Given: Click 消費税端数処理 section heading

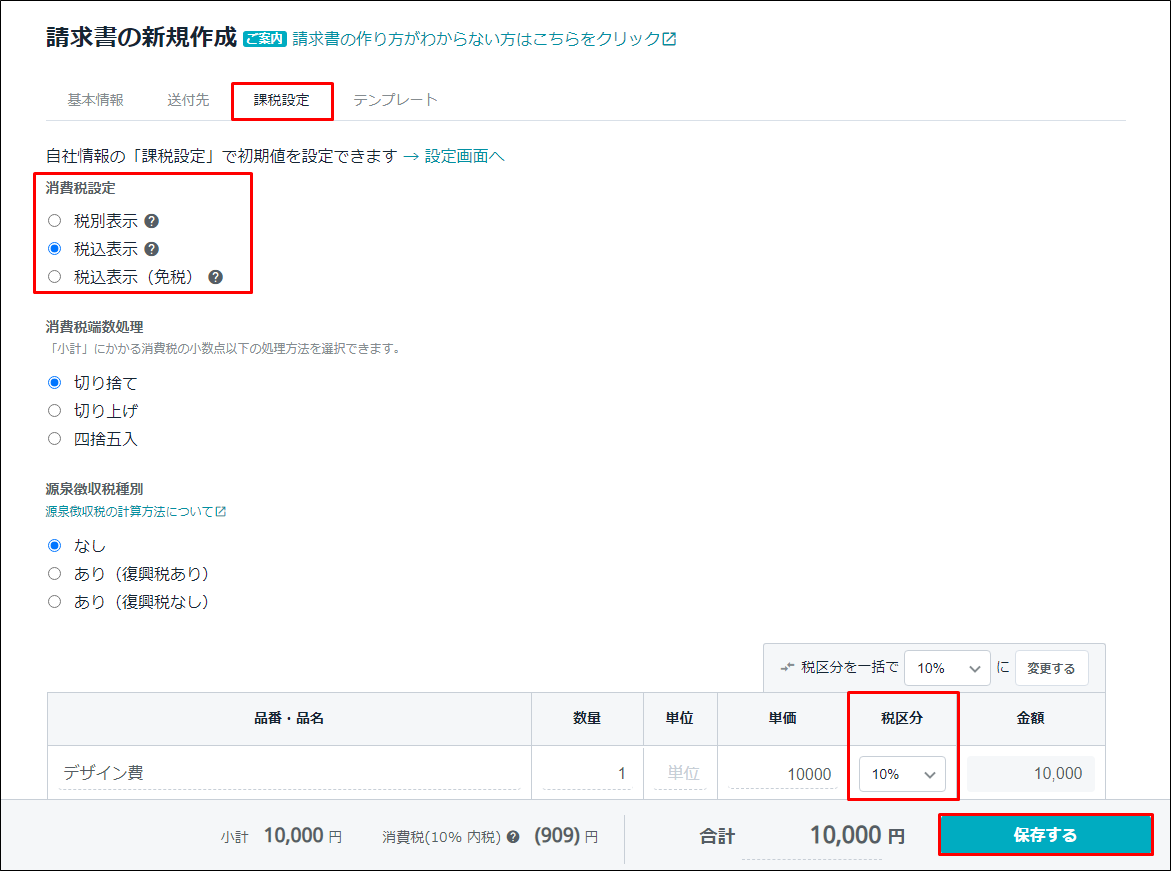Looking at the screenshot, I should 95,327.
